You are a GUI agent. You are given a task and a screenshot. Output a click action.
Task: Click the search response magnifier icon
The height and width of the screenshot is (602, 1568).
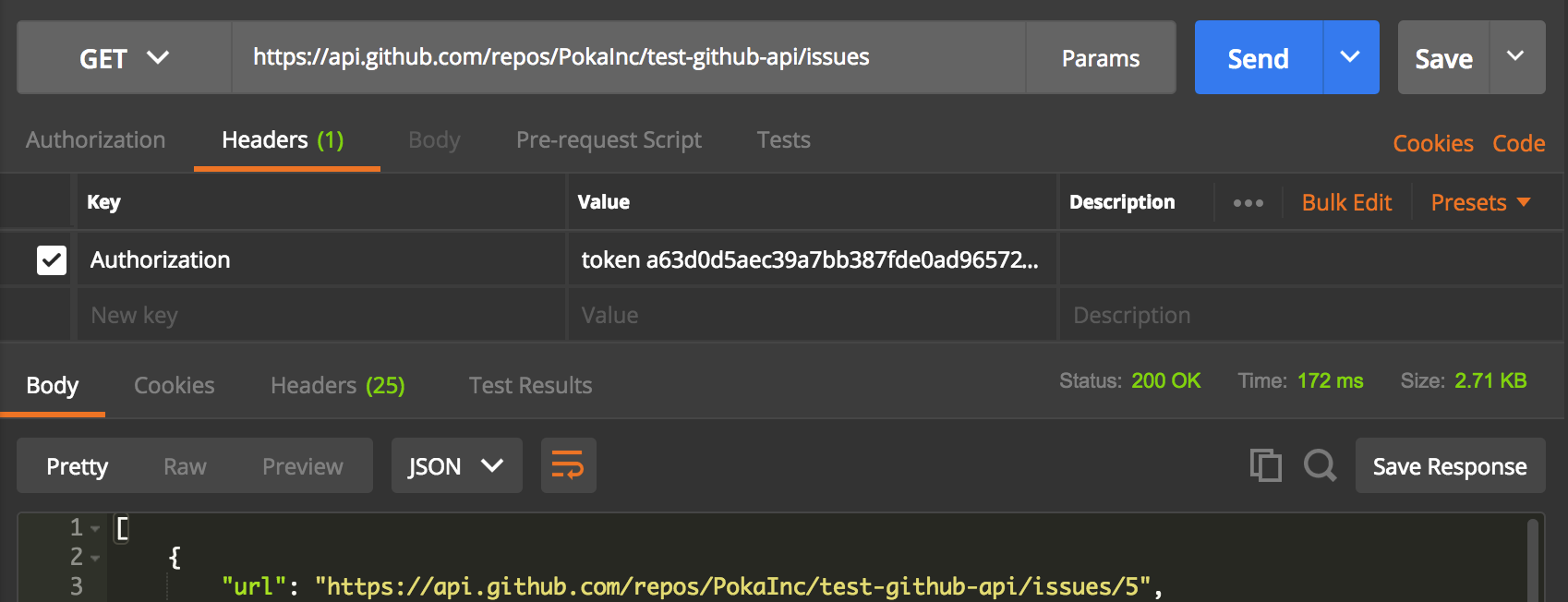1321,464
